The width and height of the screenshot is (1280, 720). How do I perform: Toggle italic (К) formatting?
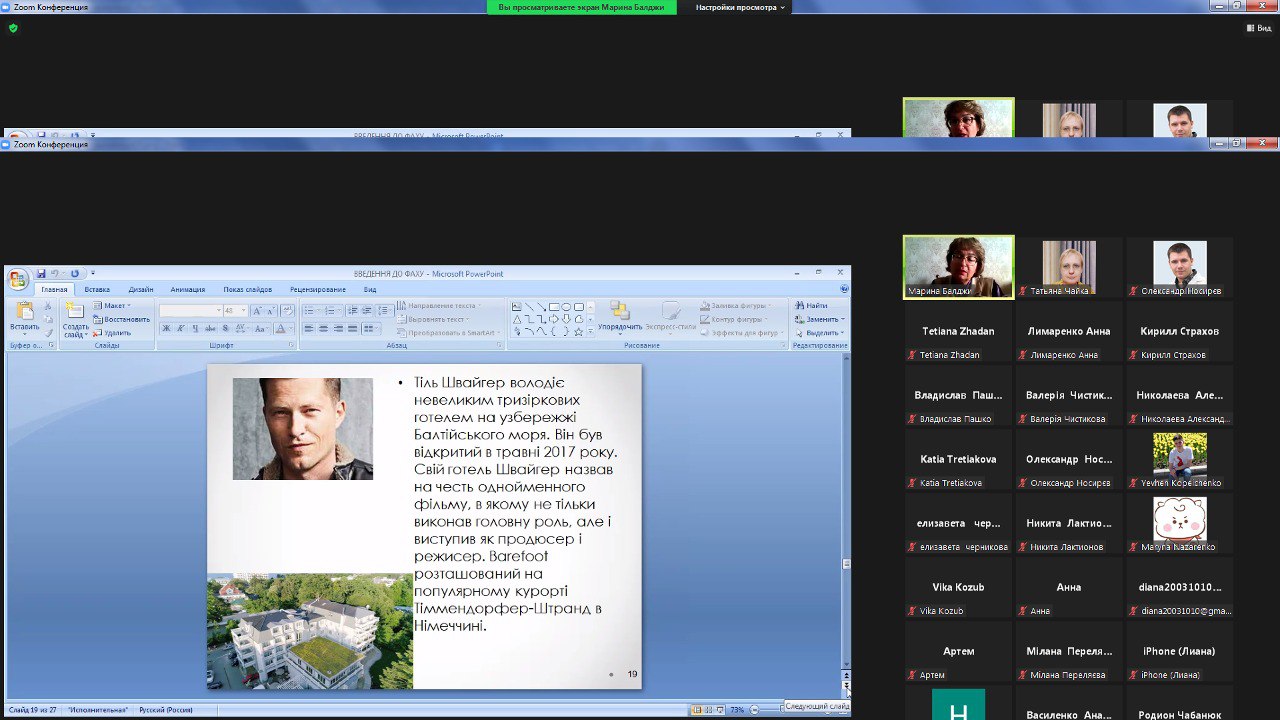tap(180, 329)
